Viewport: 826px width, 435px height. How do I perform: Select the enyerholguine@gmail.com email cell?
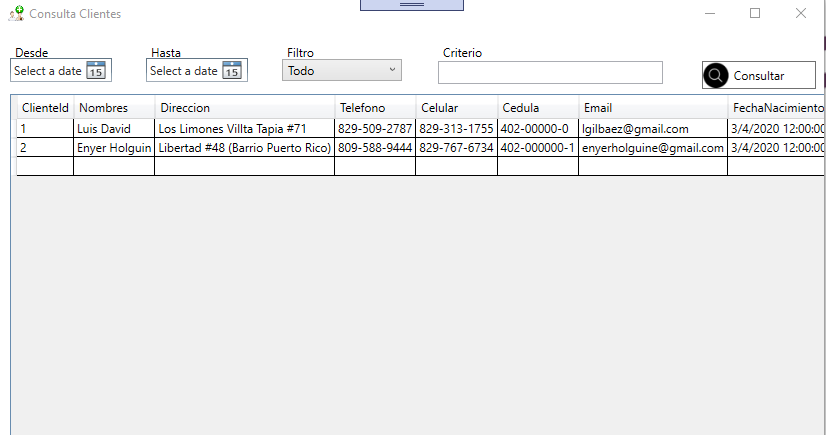point(653,147)
